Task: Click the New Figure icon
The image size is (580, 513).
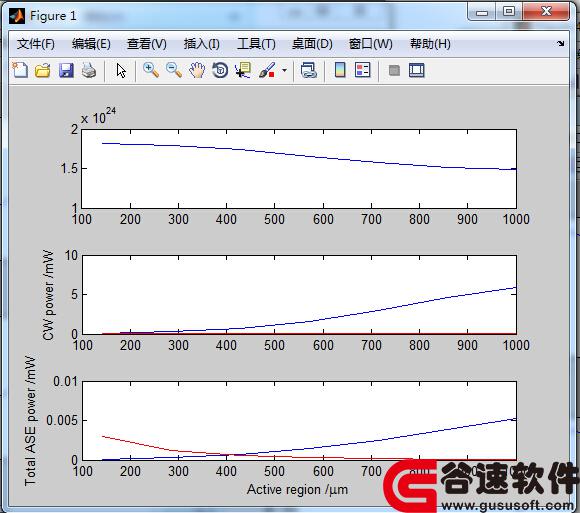Action: [x=20, y=70]
